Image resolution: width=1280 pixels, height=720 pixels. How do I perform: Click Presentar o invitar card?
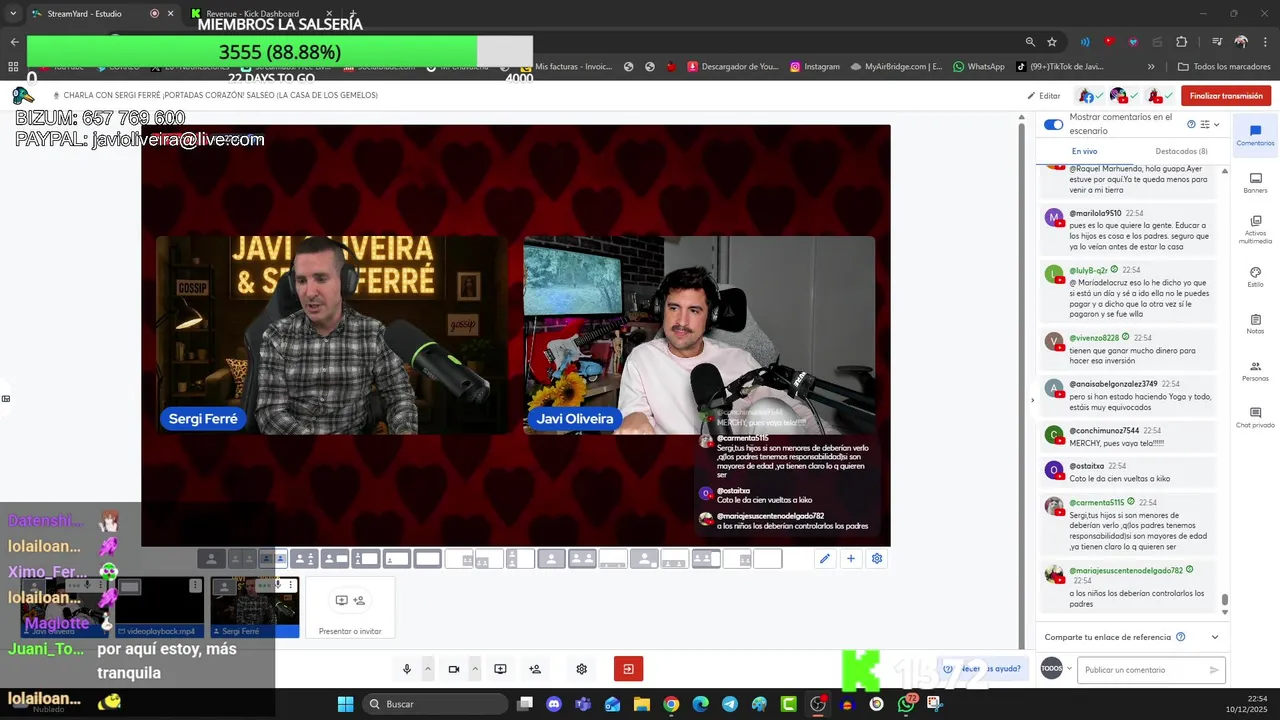click(350, 608)
